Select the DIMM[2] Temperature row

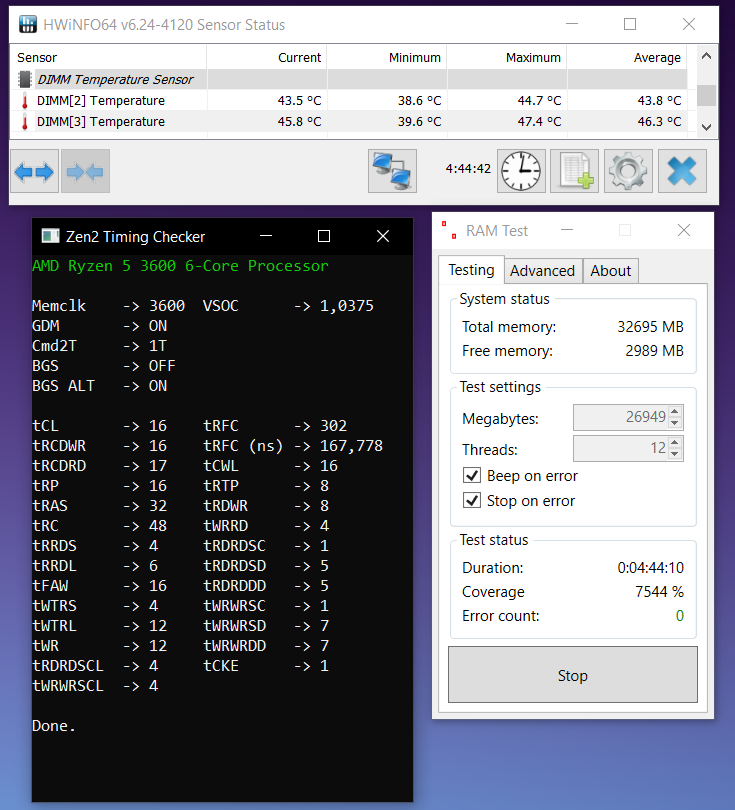tap(349, 101)
